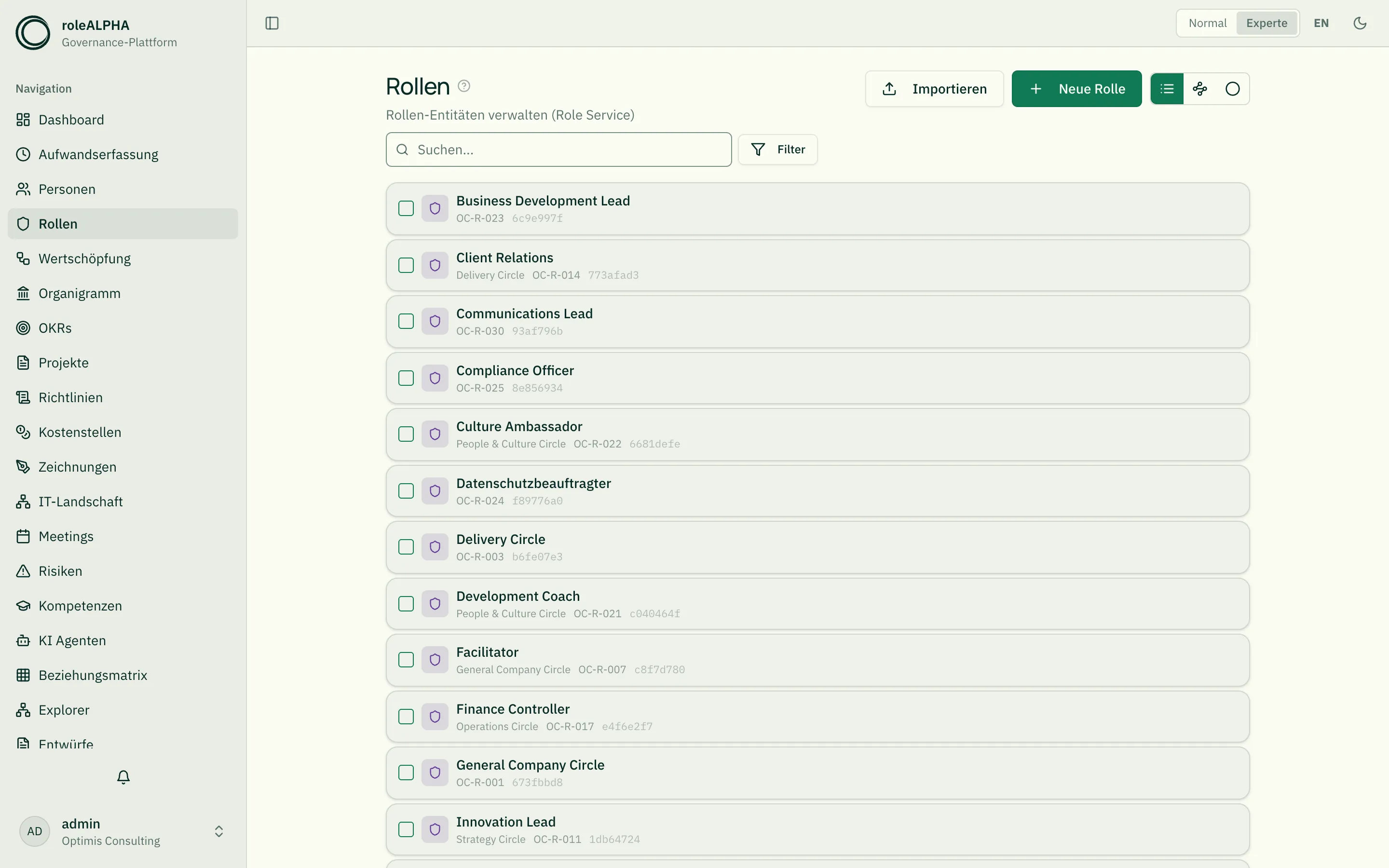Go to Aufwandserfassung

pyautogui.click(x=123, y=154)
